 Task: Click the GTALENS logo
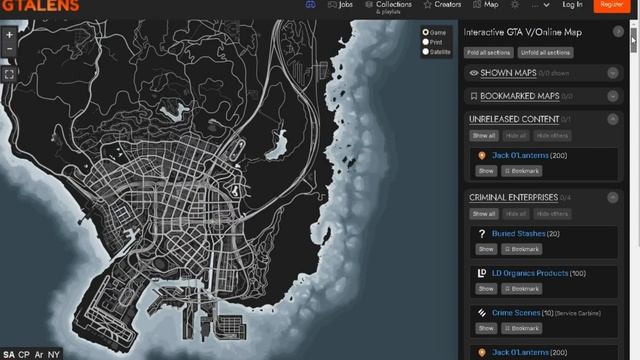pos(40,6)
